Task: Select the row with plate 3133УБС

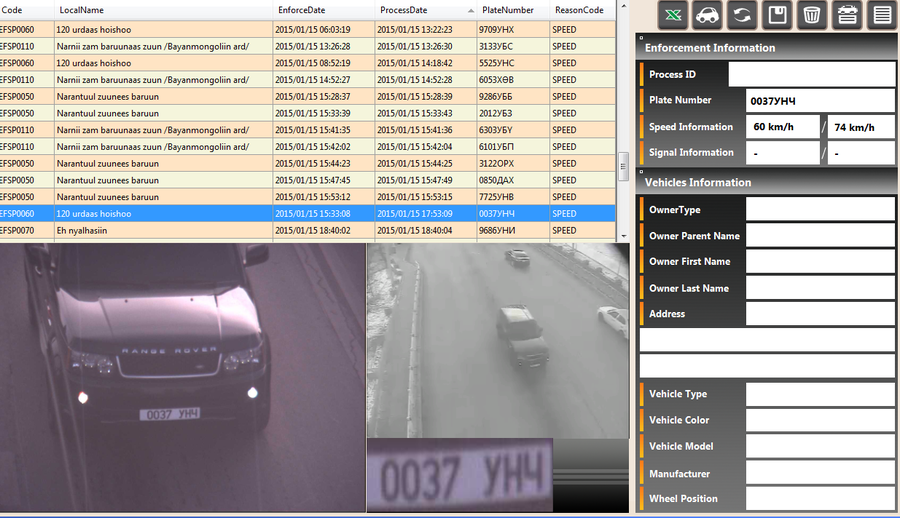Action: click(307, 47)
